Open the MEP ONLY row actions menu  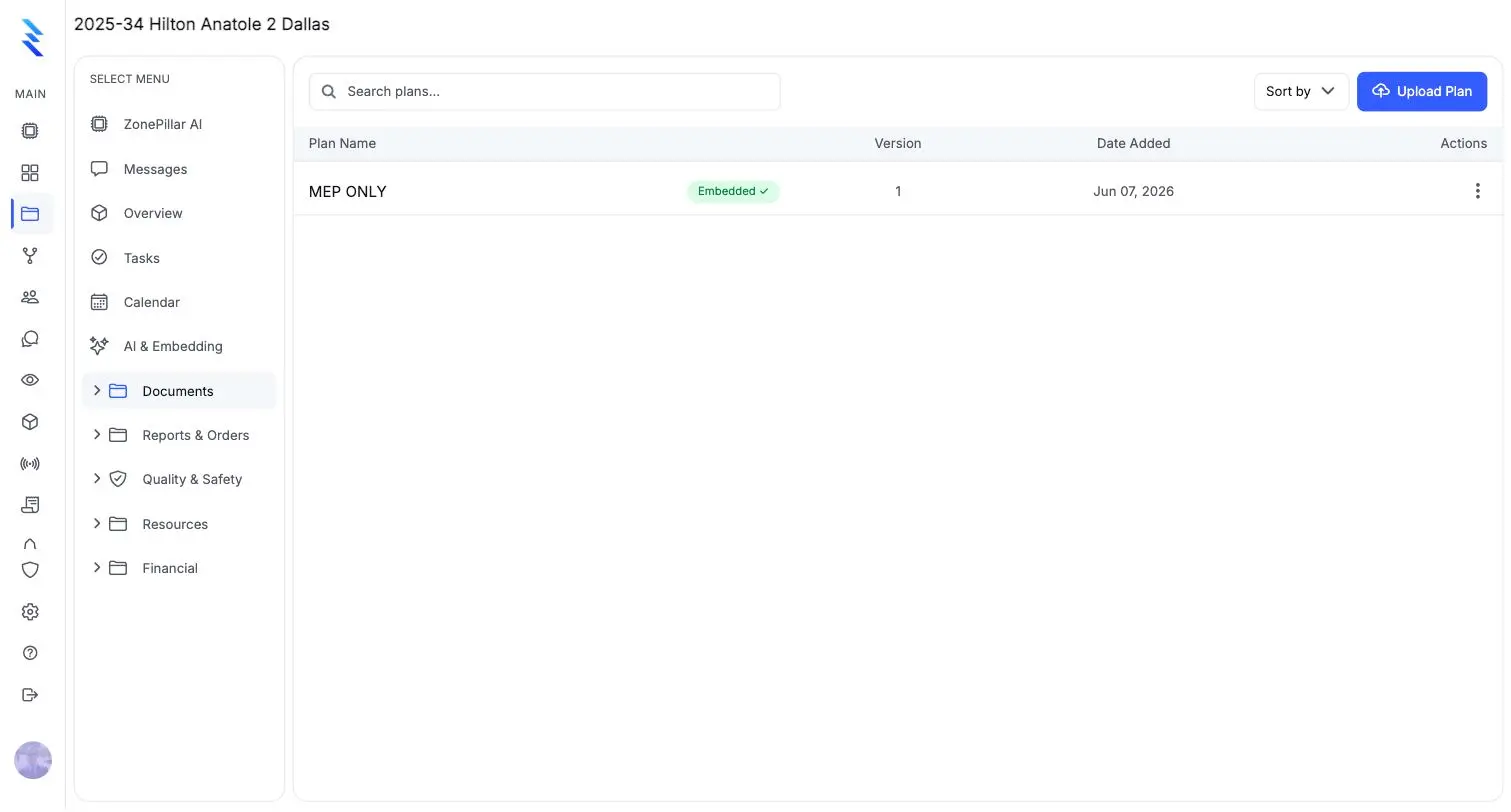tap(1477, 191)
